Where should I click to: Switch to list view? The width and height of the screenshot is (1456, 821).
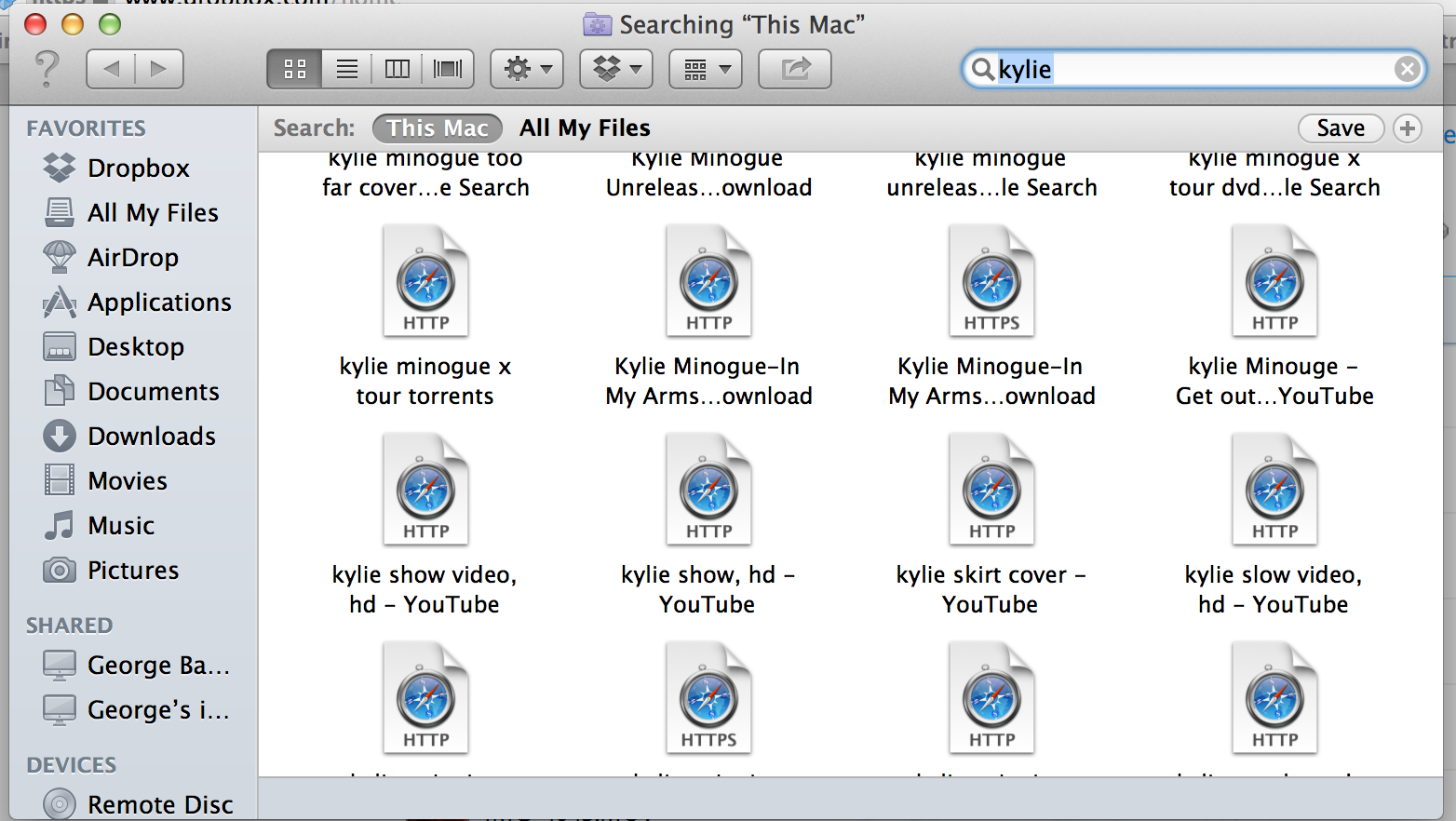(347, 69)
